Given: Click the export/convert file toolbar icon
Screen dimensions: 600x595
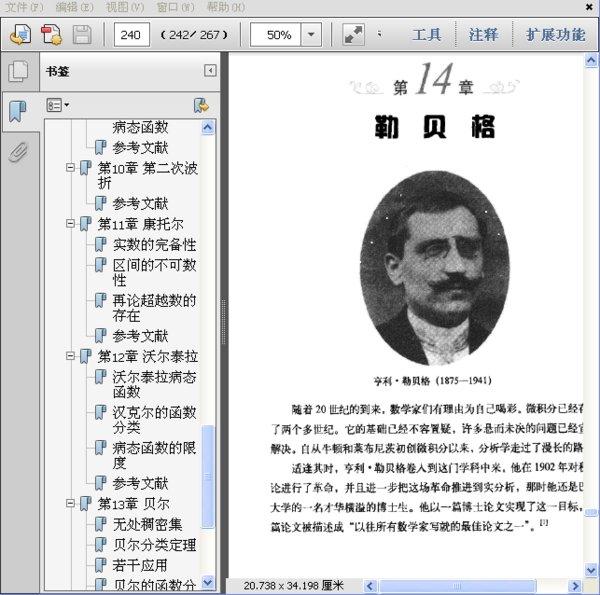Looking at the screenshot, I should (20, 35).
